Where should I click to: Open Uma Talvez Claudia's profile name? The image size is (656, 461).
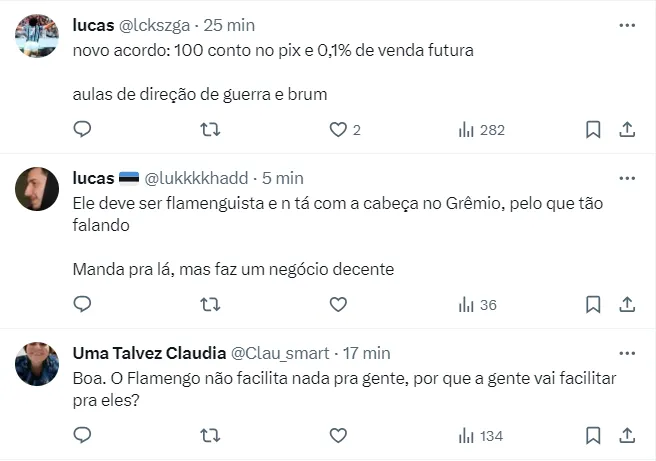150,353
